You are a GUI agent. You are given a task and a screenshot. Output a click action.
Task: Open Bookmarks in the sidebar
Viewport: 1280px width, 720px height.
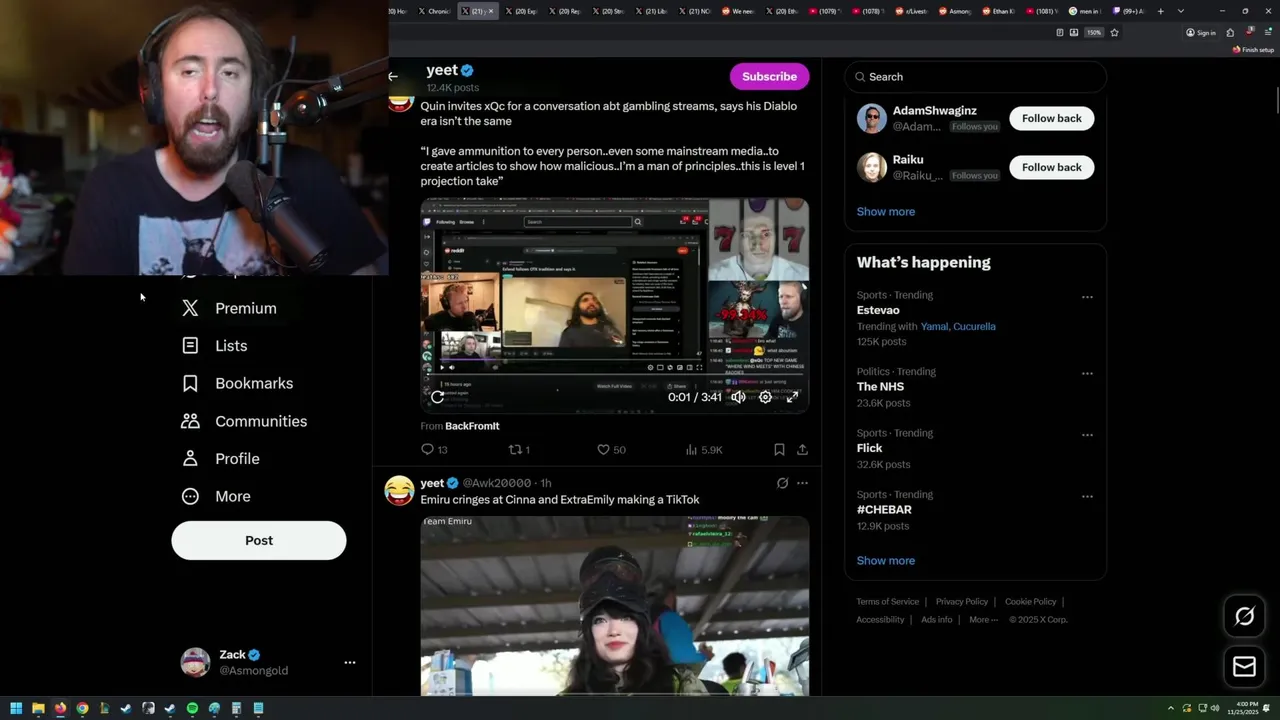[237, 383]
